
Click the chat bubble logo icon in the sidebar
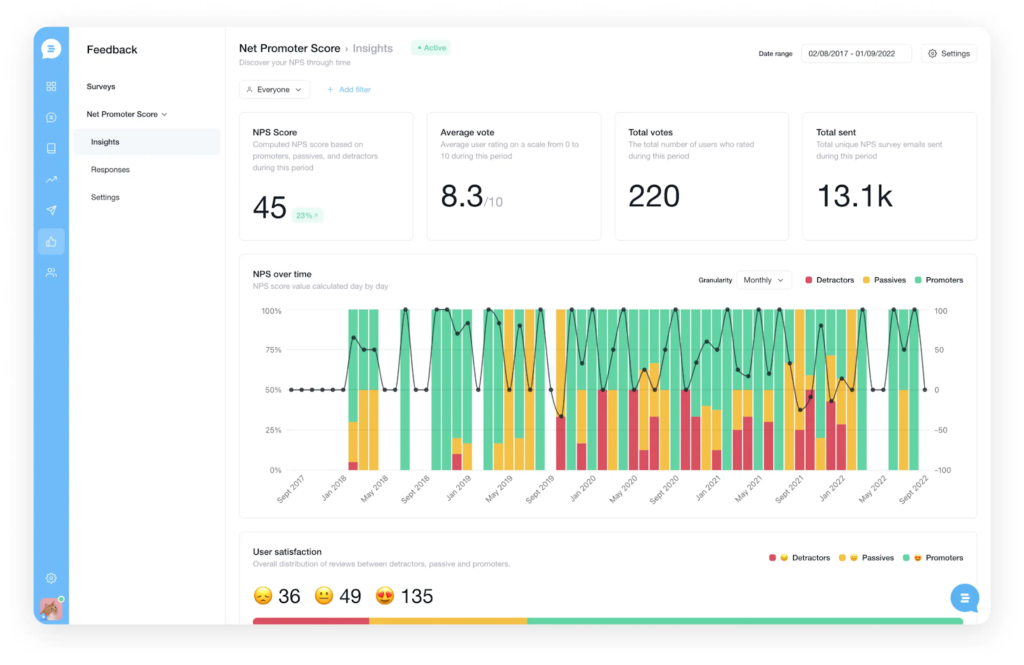point(51,49)
